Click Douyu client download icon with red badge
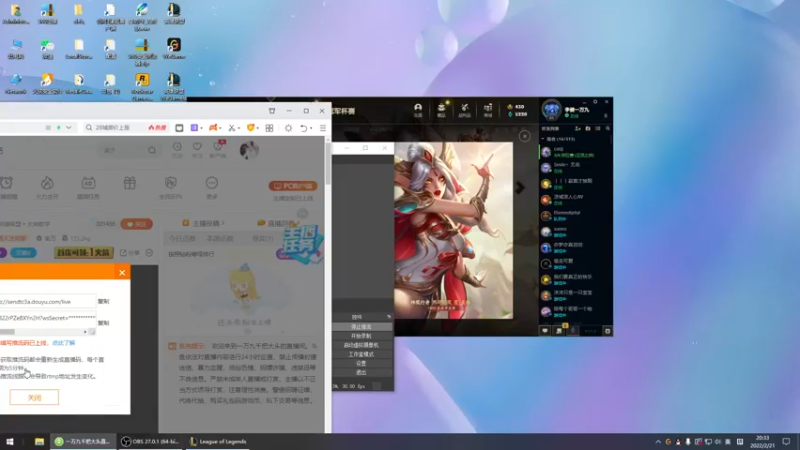 218,147
